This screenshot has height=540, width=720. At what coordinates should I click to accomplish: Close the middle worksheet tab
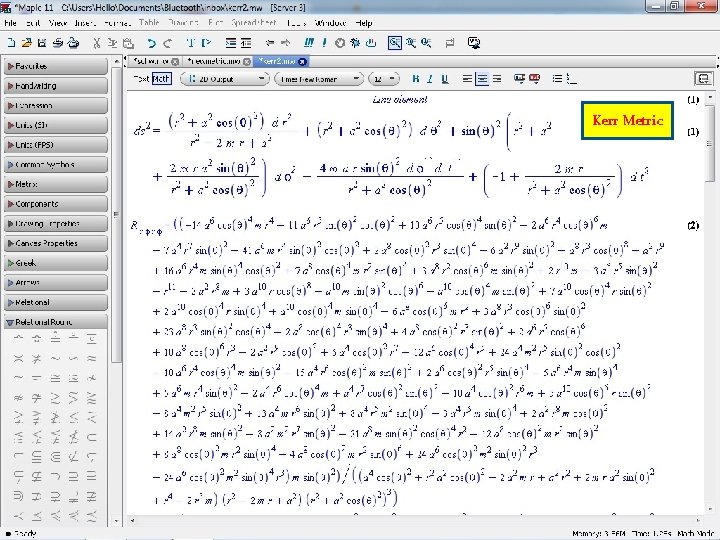tap(247, 62)
